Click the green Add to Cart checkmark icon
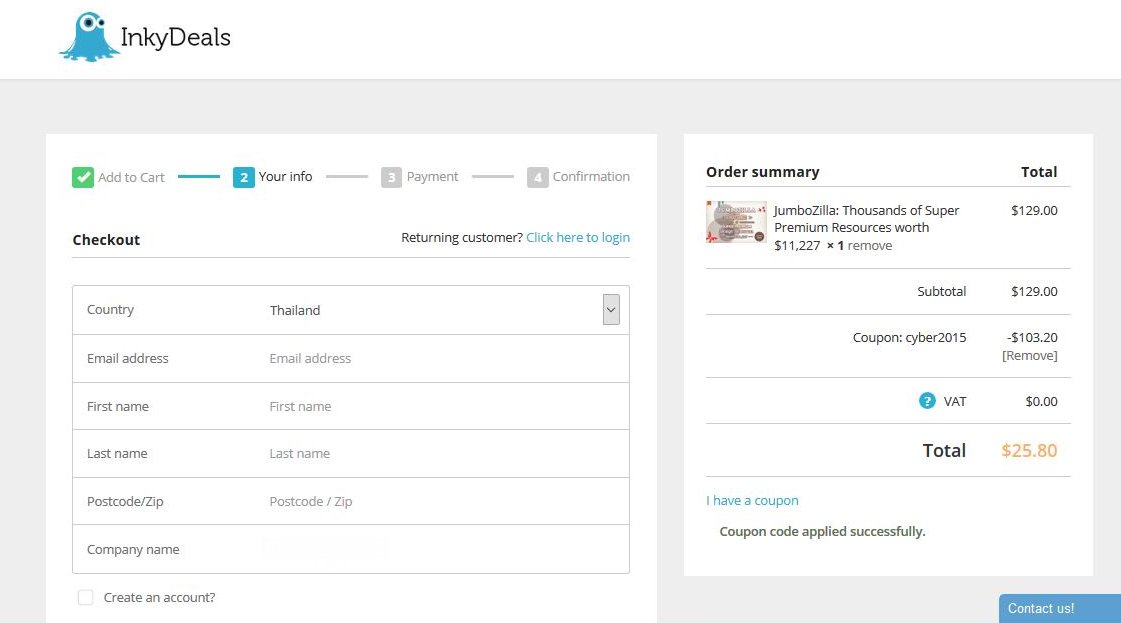The width and height of the screenshot is (1121, 623). [83, 177]
